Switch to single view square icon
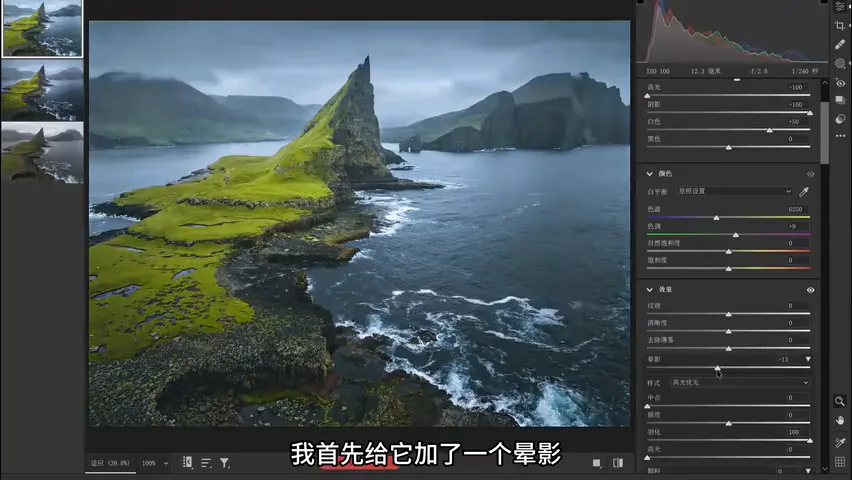852x480 pixels. click(597, 463)
